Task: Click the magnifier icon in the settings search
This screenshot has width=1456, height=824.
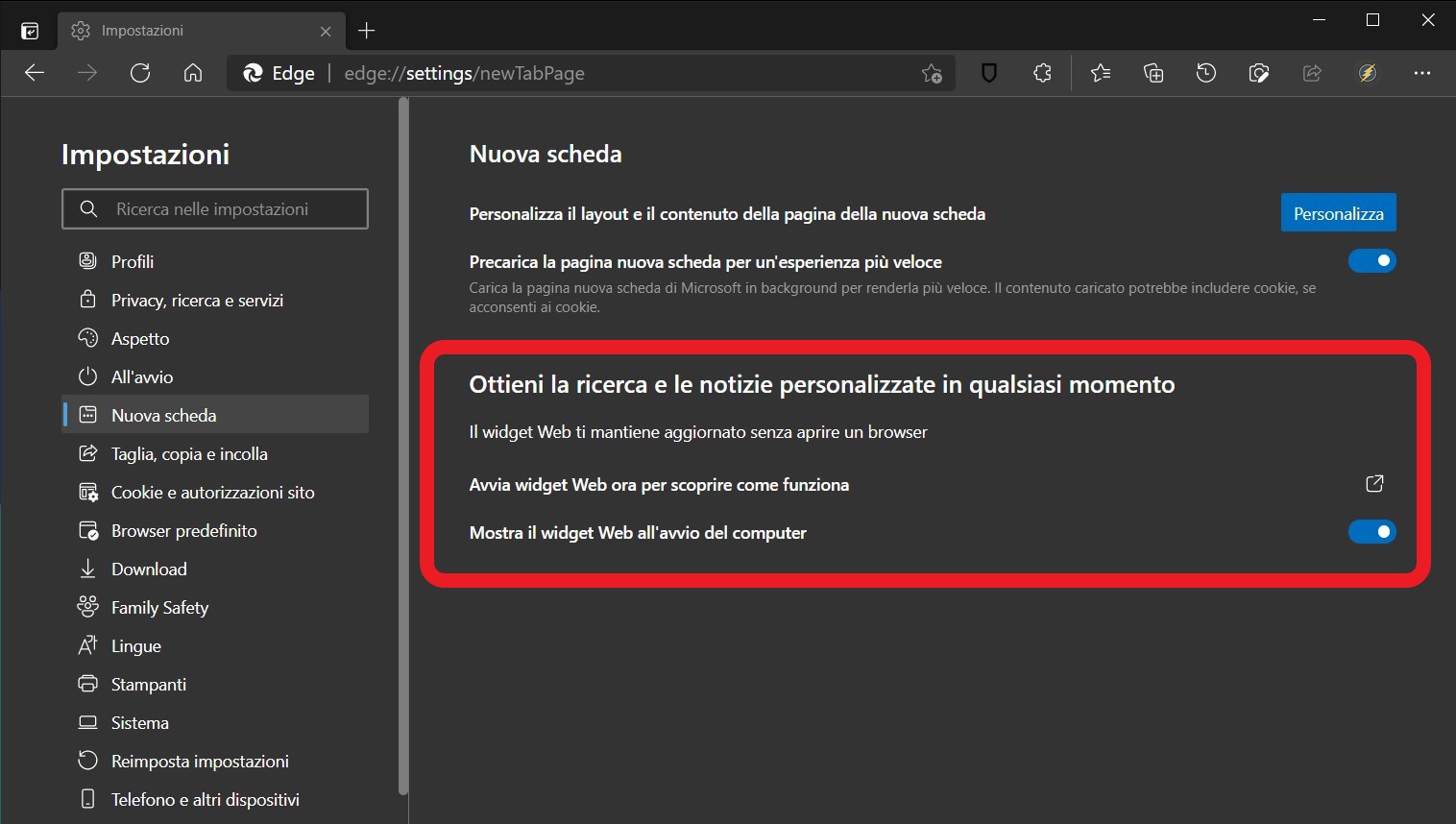Action: pyautogui.click(x=88, y=208)
